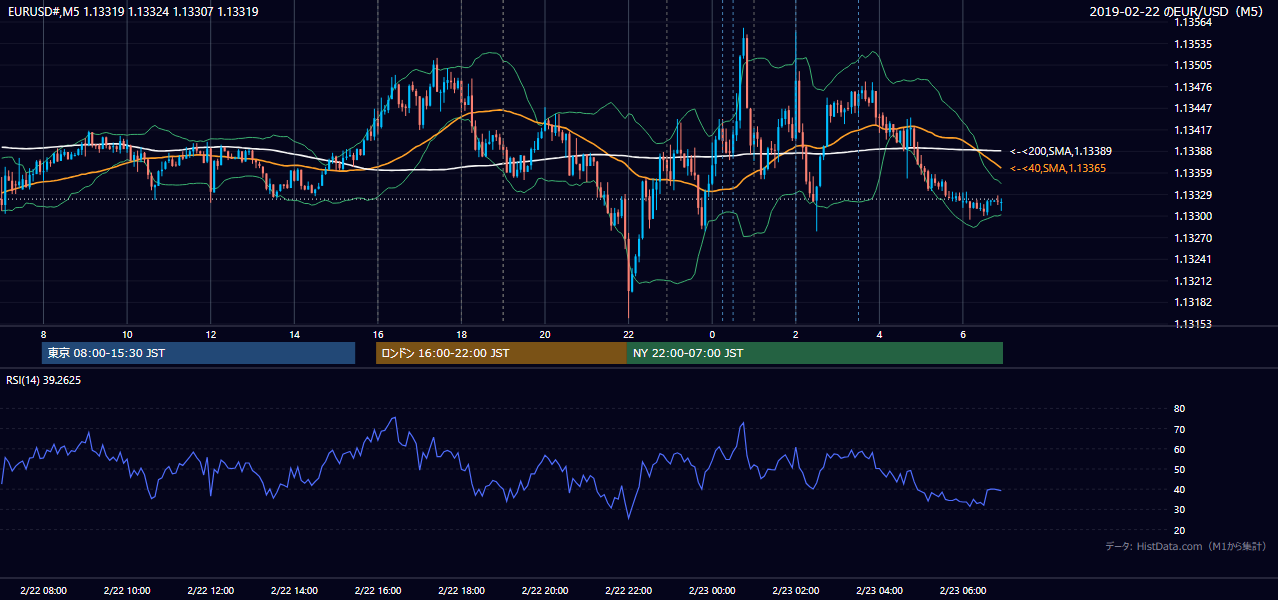1278x600 pixels.
Task: Click the HistData.com data source credit
Action: (x=1186, y=546)
